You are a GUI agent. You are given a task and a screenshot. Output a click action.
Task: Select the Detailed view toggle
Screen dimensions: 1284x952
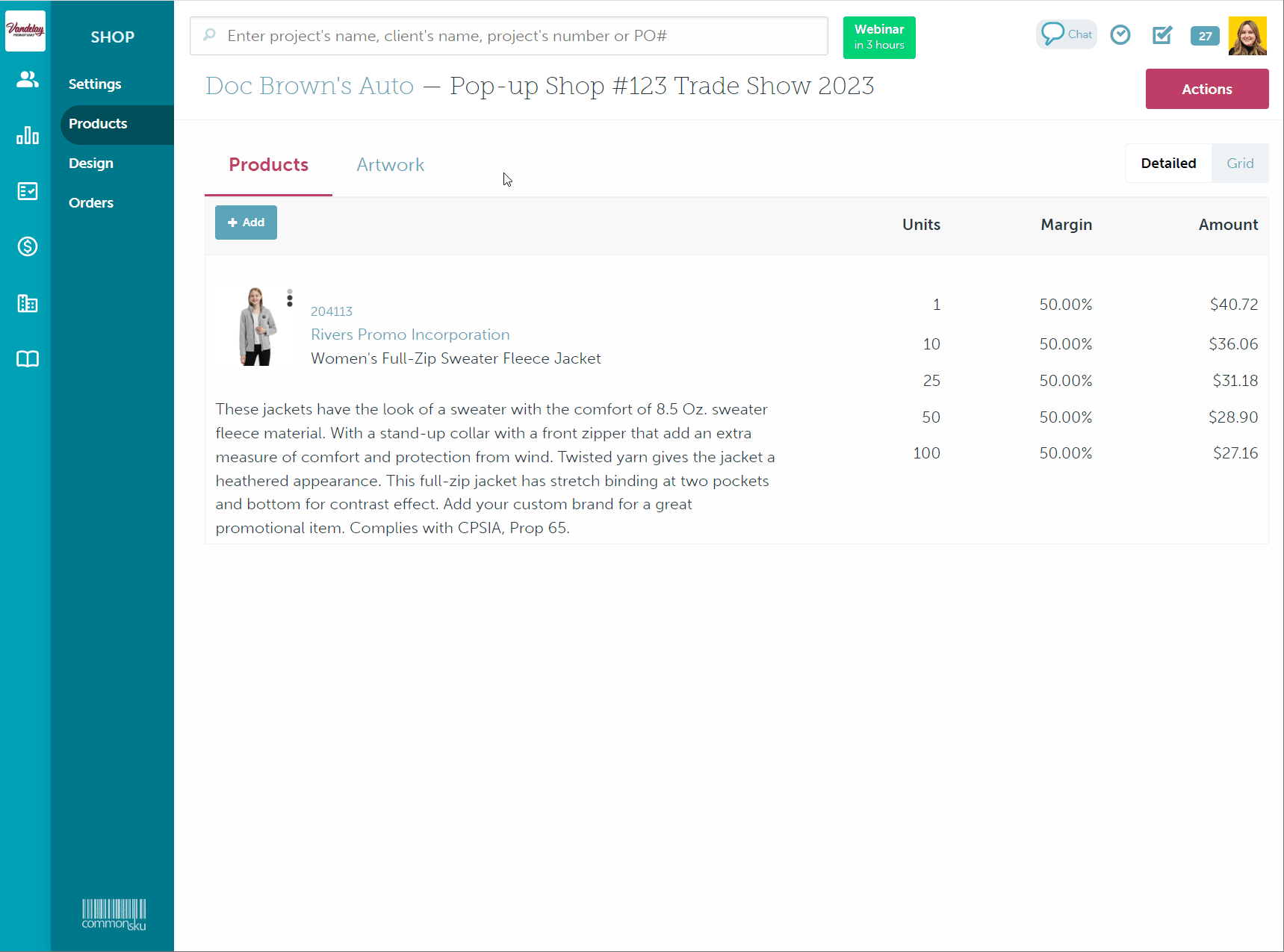[1168, 164]
